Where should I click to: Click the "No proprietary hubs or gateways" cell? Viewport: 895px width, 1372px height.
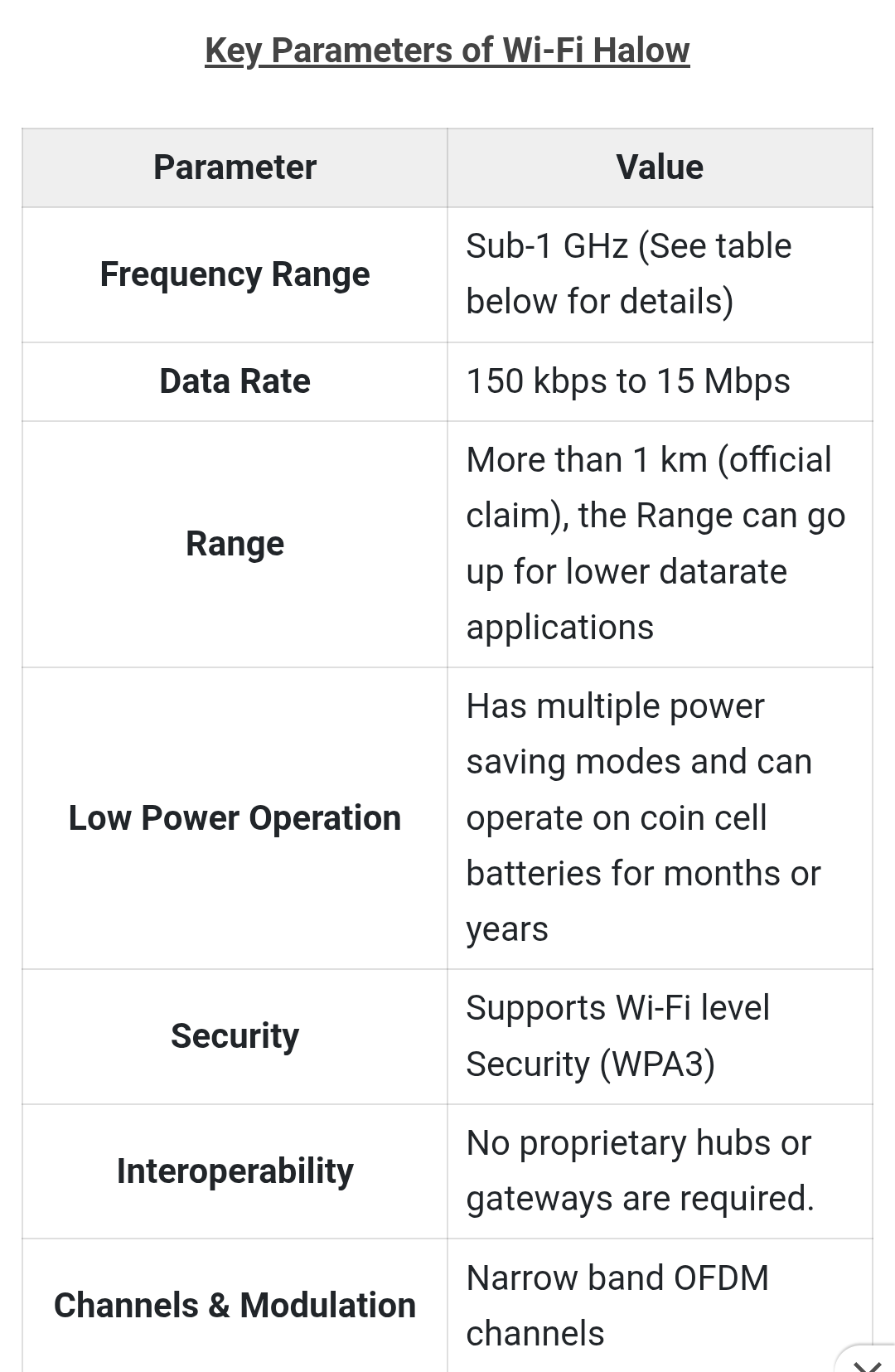(639, 1171)
